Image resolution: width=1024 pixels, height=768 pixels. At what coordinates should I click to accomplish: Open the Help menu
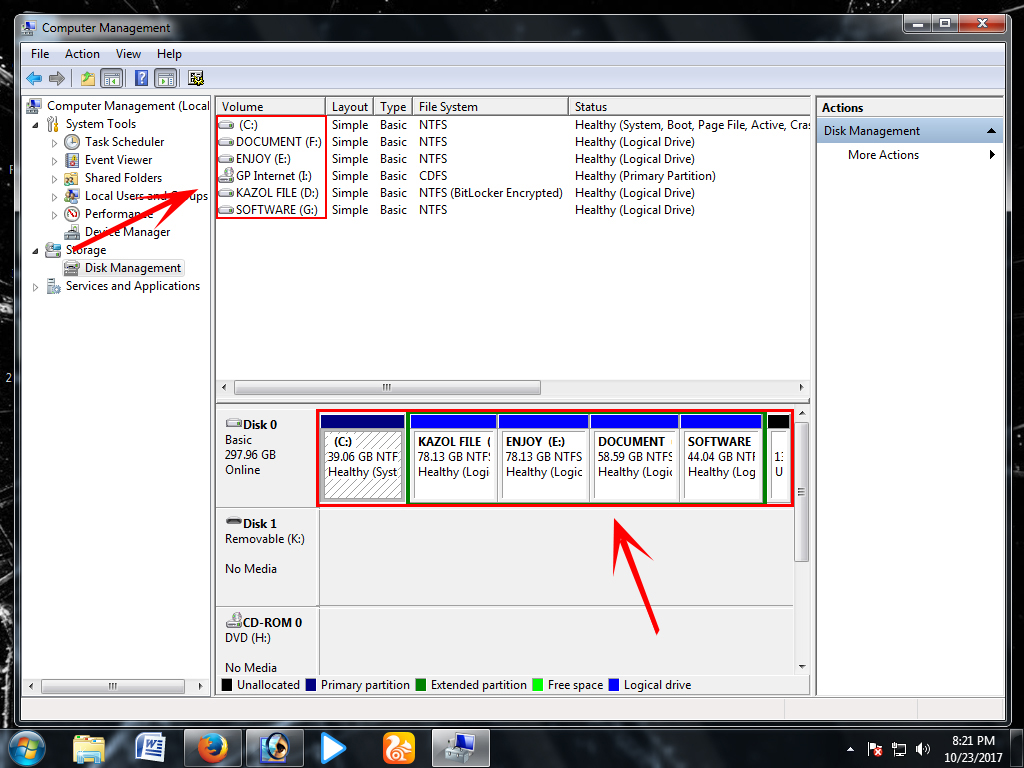coord(169,54)
